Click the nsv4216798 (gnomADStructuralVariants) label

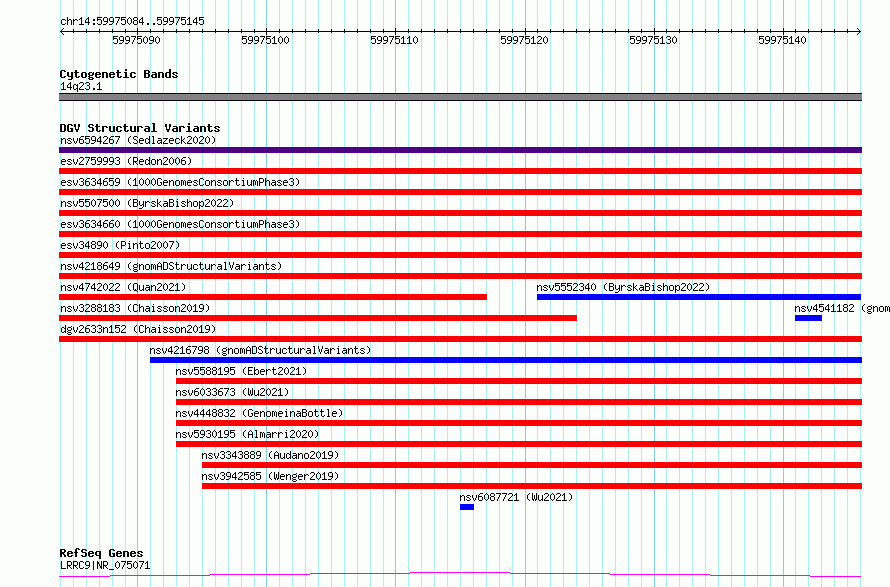coord(260,350)
